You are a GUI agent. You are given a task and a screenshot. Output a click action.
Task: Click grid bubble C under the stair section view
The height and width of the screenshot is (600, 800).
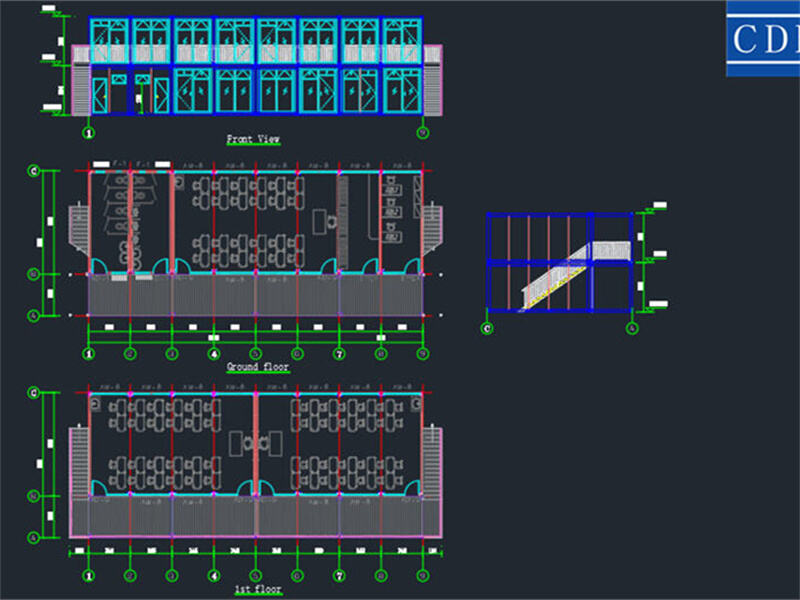click(x=487, y=328)
